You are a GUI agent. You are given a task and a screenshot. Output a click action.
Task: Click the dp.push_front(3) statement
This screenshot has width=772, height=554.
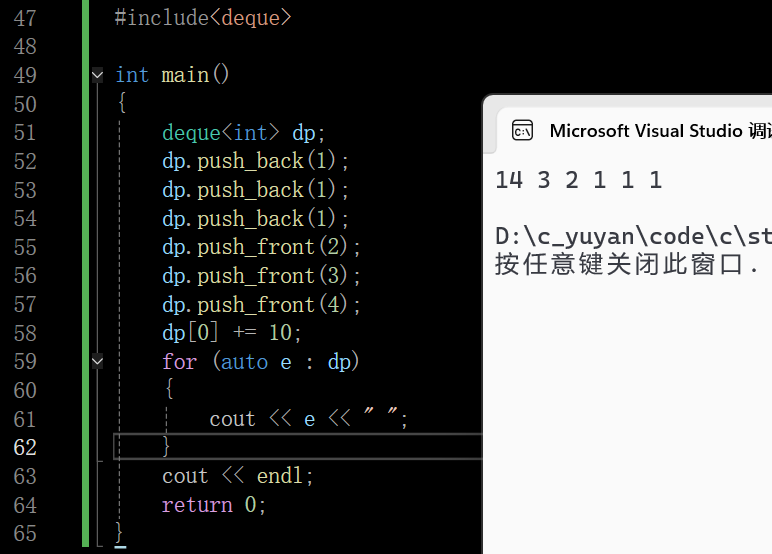click(261, 276)
